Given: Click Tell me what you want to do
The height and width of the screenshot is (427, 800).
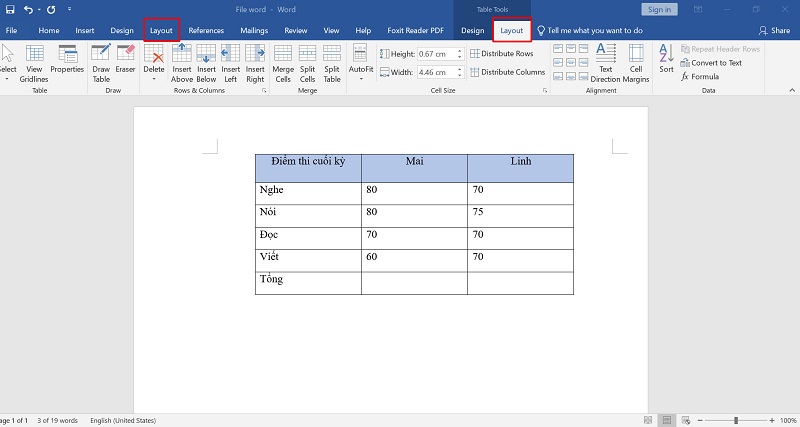Looking at the screenshot, I should pos(590,31).
